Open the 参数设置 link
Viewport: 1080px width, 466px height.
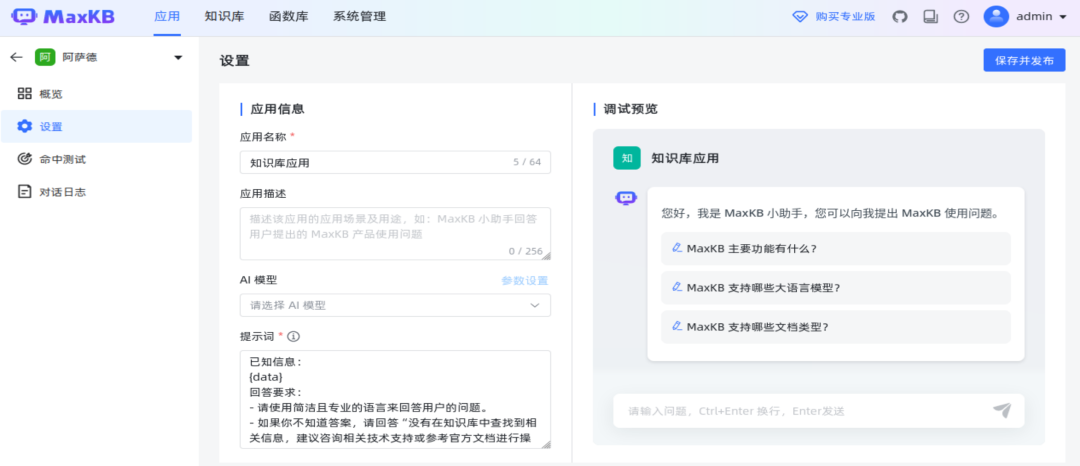tap(525, 280)
